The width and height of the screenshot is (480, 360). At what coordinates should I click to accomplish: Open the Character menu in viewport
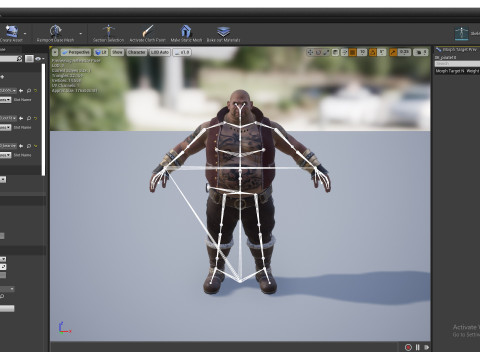tap(136, 52)
